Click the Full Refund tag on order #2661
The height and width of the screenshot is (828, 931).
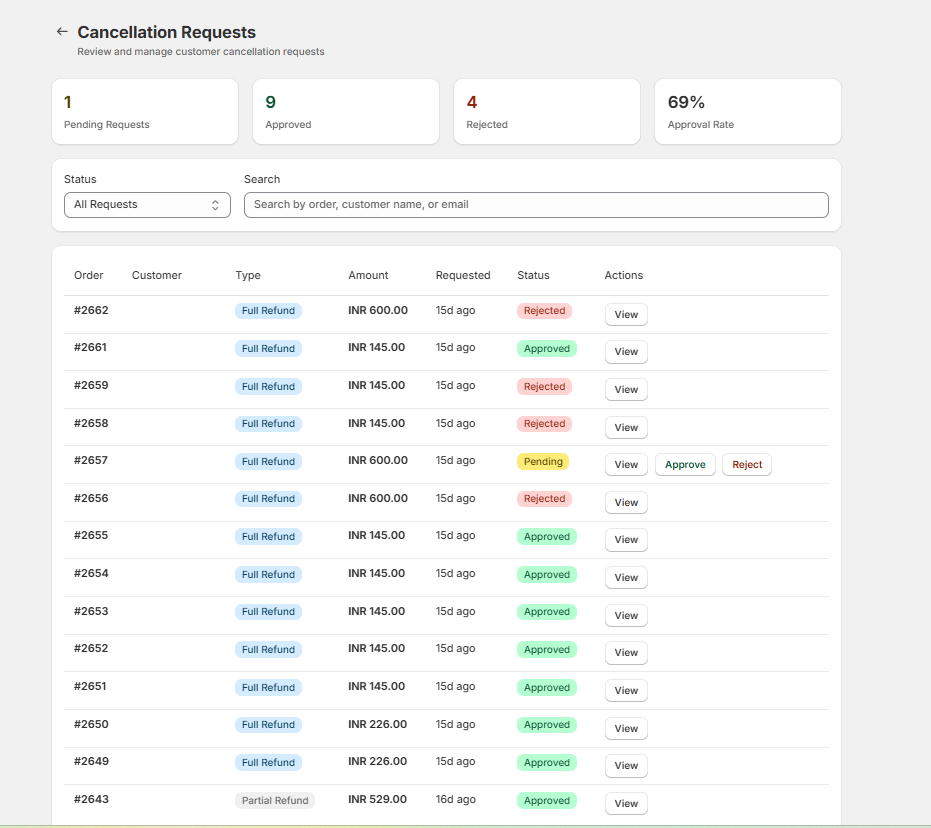[x=268, y=348]
